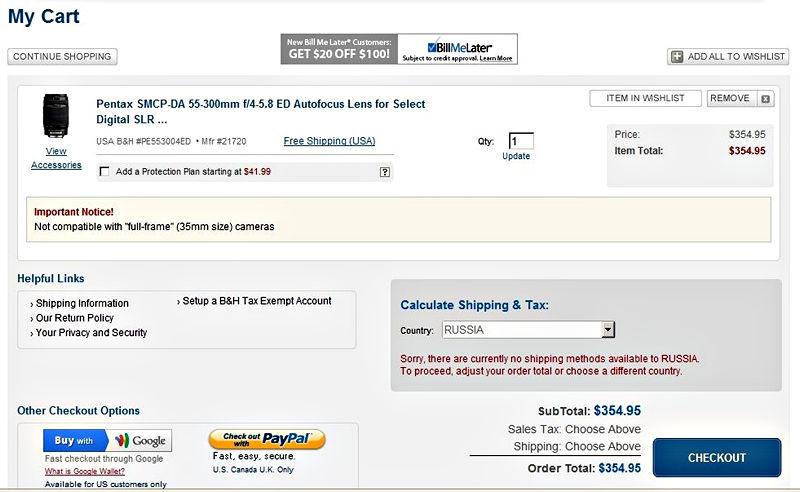Screen dimensions: 800x492
Task: Open the Shipping Information link
Action: coord(82,303)
